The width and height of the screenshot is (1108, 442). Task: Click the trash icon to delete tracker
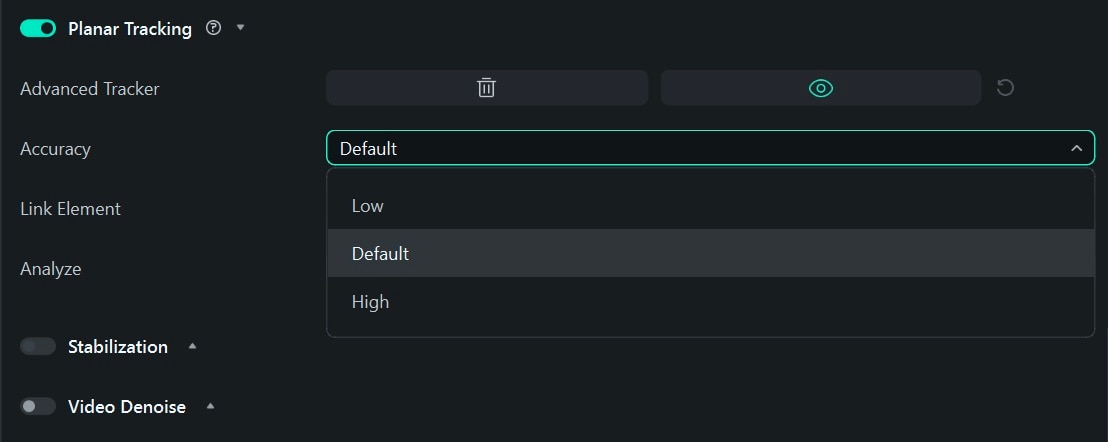(486, 88)
